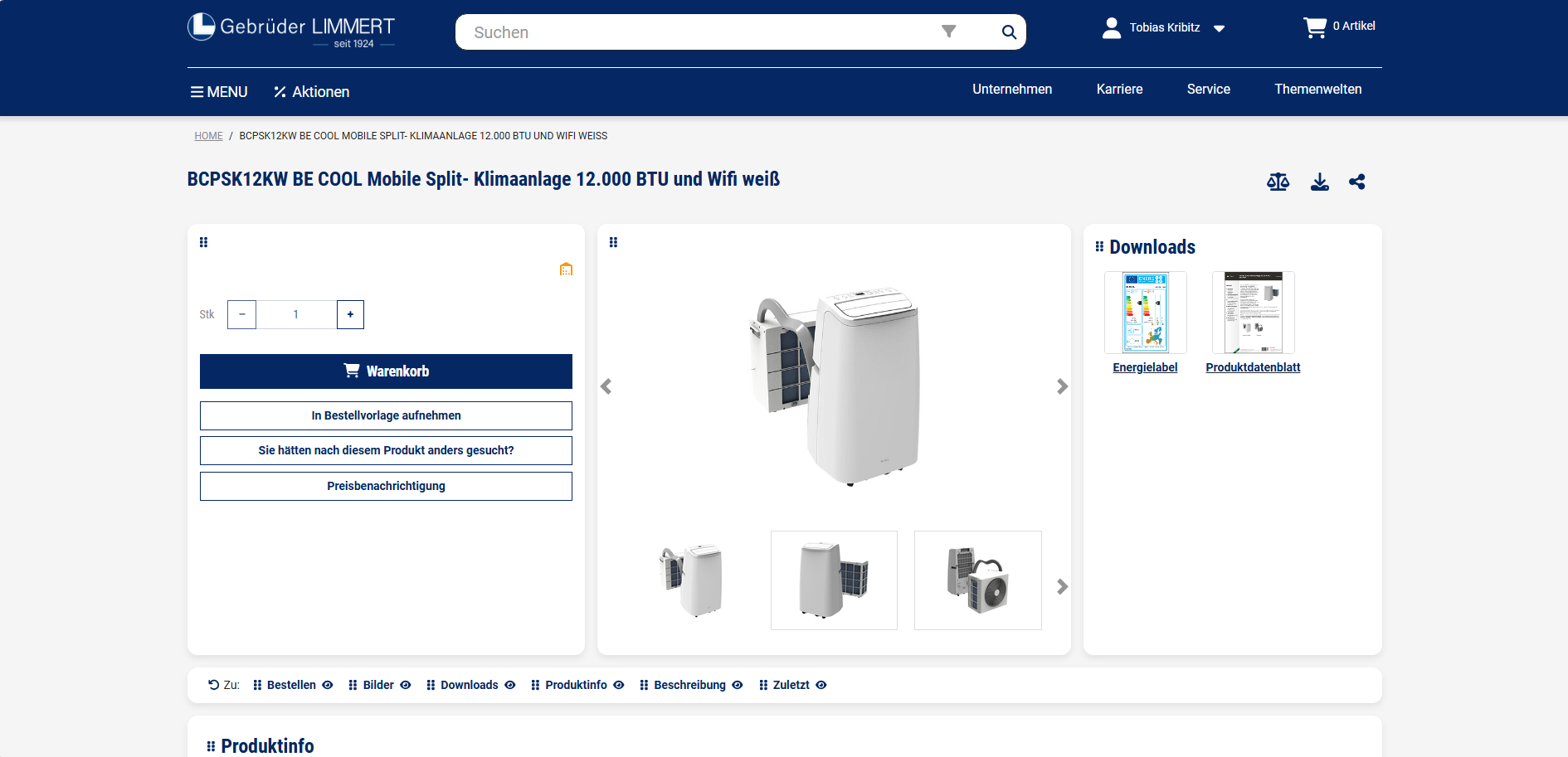The height and width of the screenshot is (757, 1568).
Task: Open the Themenwelten menu item
Action: pyautogui.click(x=1318, y=90)
